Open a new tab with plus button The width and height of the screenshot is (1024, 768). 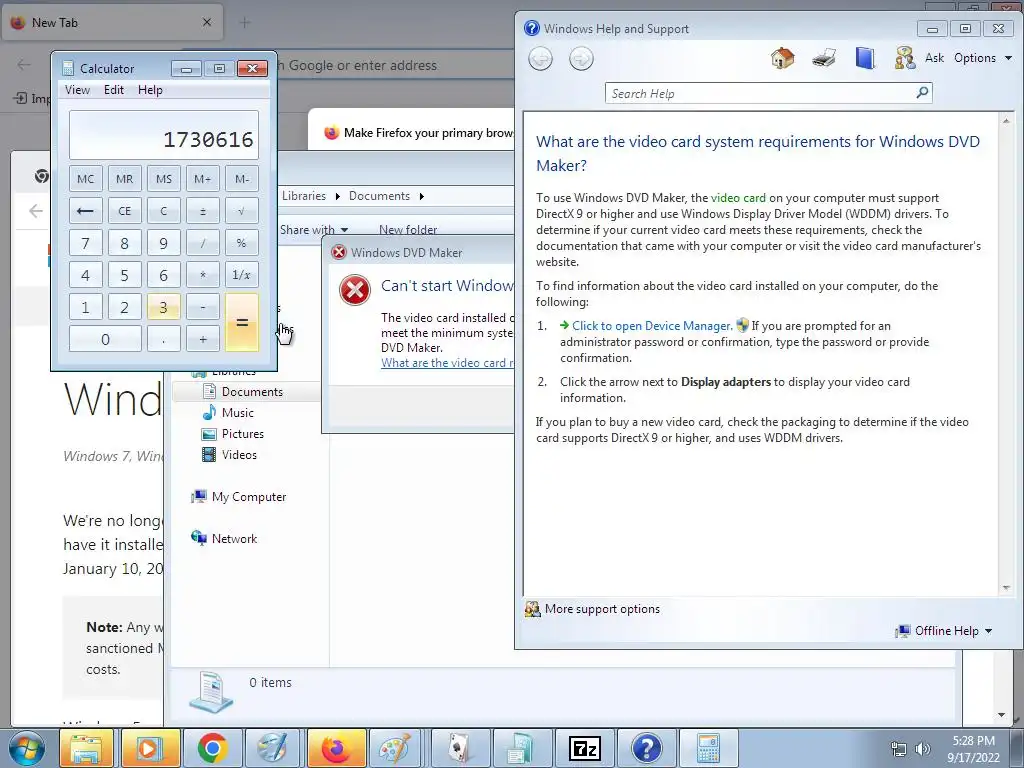click(245, 23)
